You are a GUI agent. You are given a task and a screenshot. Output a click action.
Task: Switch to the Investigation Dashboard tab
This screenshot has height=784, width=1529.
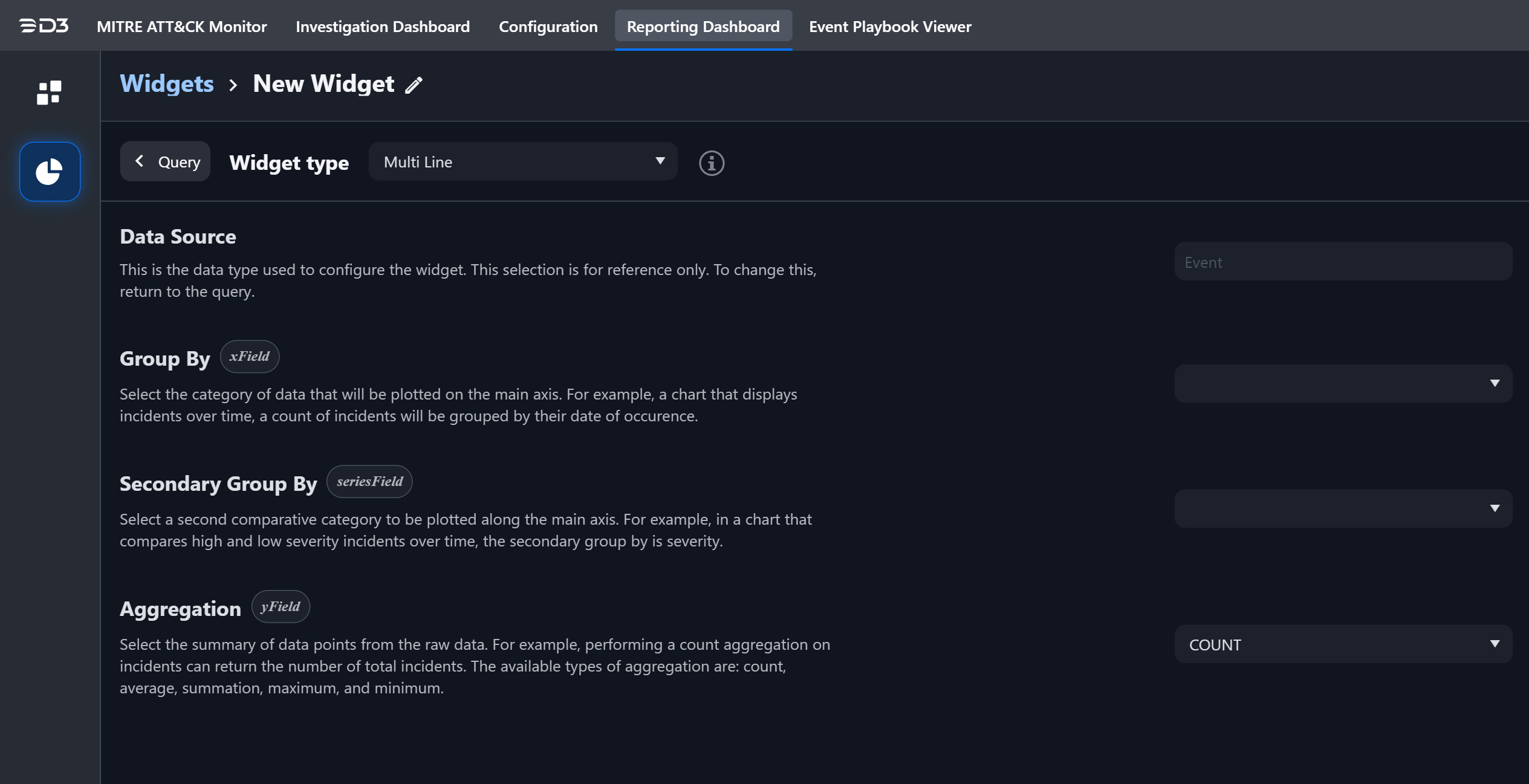[x=382, y=27]
